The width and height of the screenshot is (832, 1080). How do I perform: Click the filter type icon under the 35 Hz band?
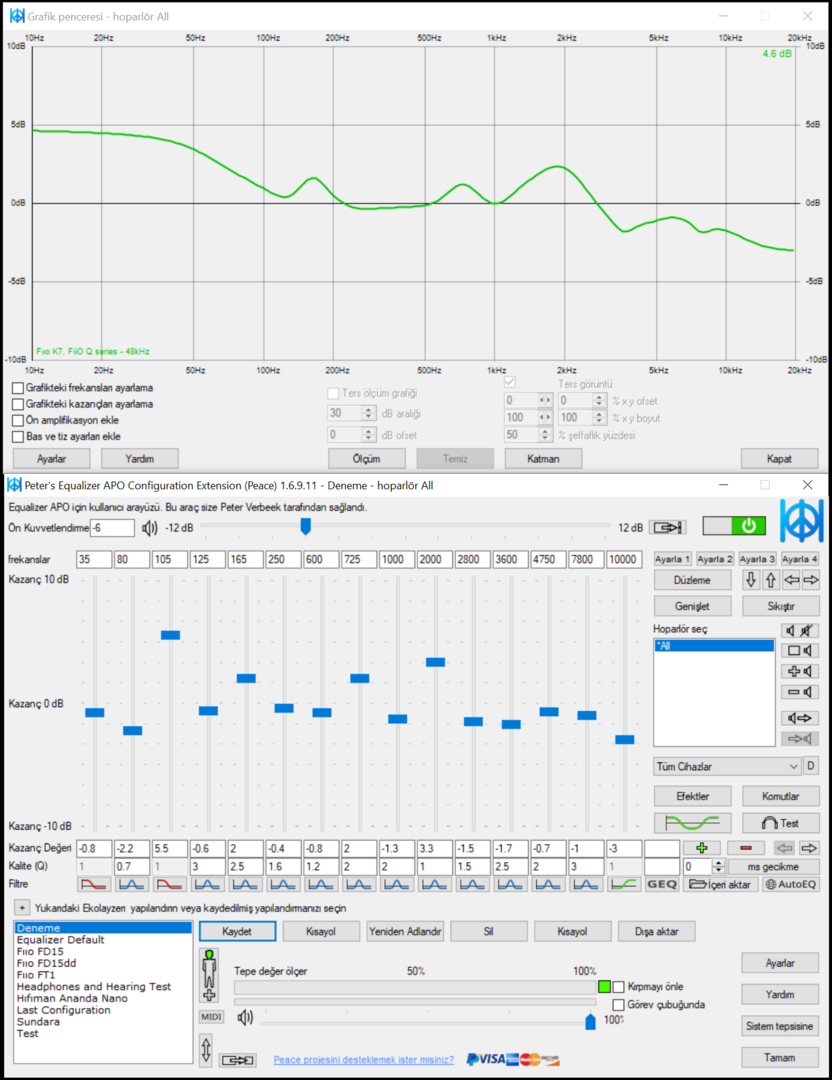pyautogui.click(x=94, y=884)
